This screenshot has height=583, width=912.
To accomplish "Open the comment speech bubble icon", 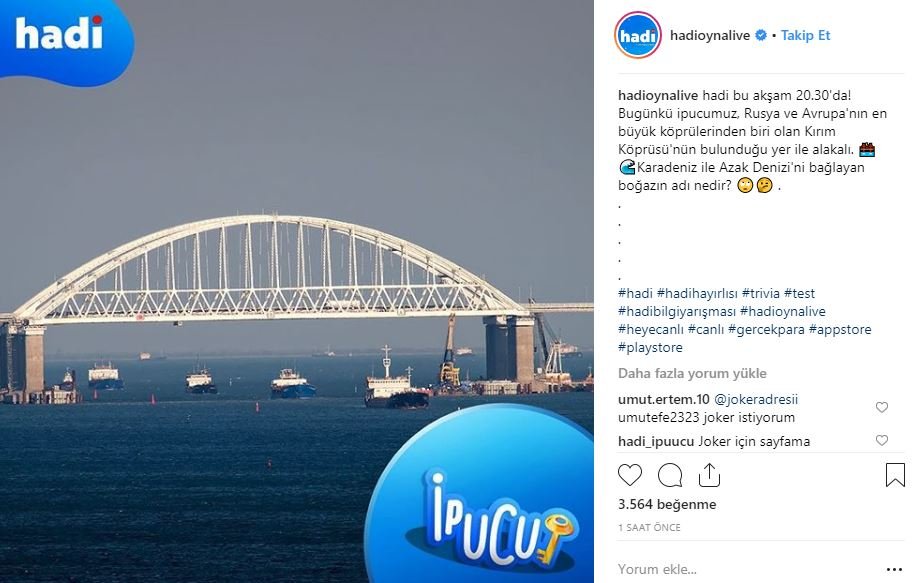I will click(669, 475).
